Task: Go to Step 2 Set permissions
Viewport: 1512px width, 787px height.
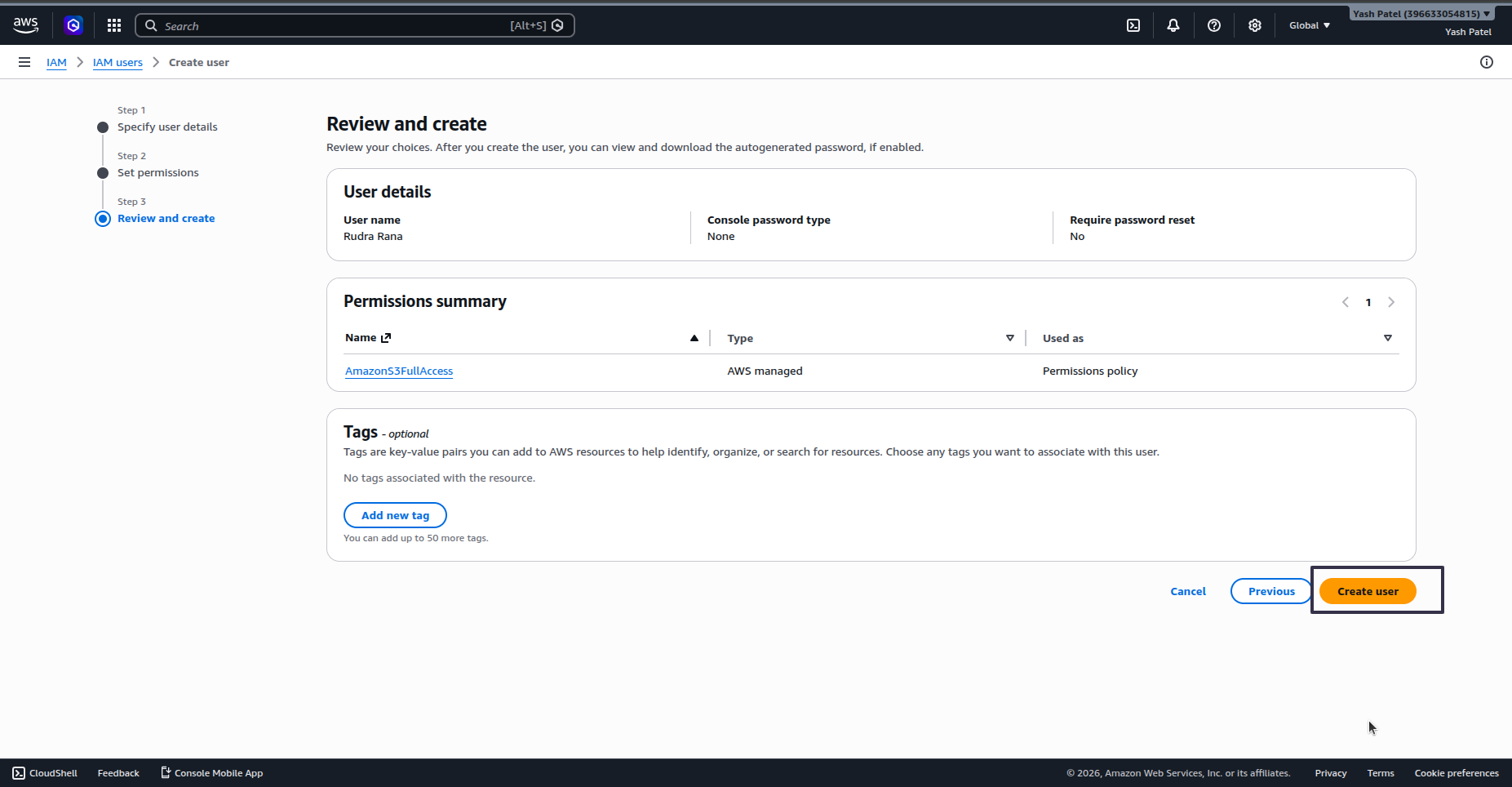Action: tap(158, 172)
